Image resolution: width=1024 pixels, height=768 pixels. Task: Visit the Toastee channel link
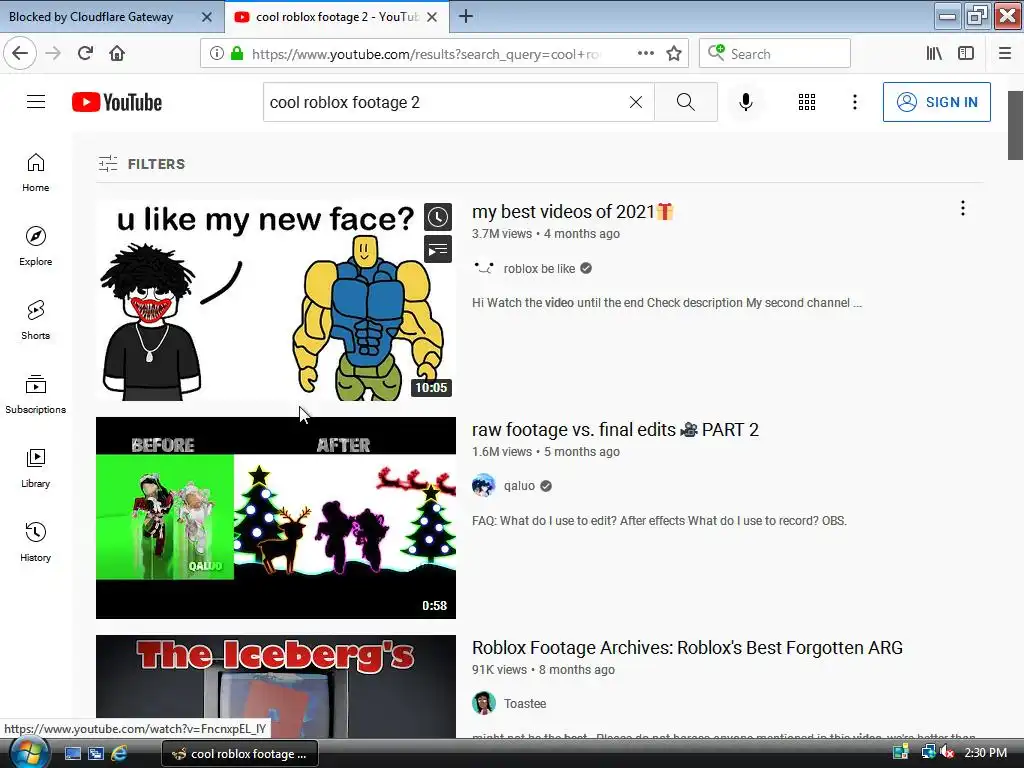tap(525, 703)
